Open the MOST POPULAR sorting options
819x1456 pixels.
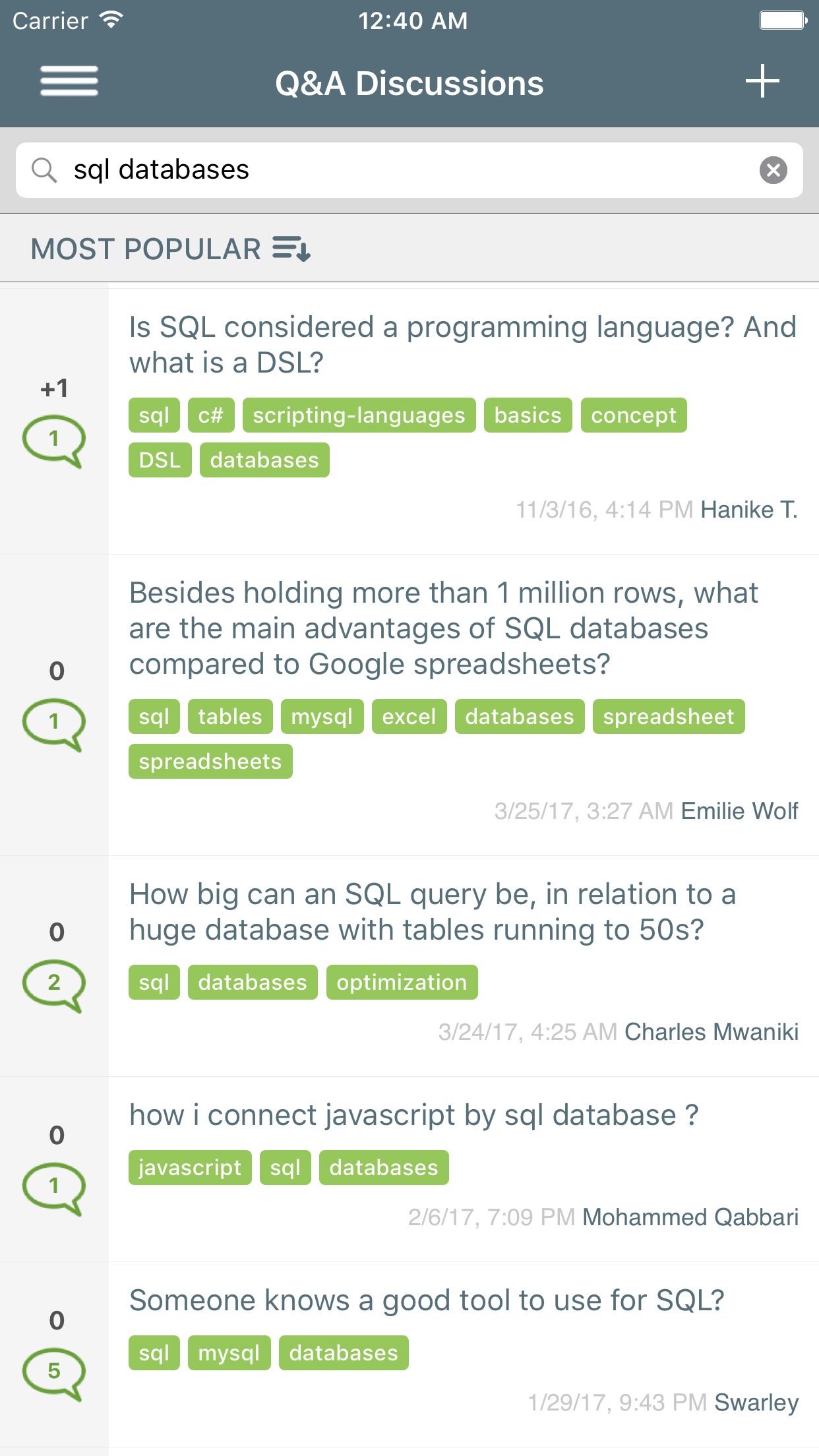[x=145, y=249]
